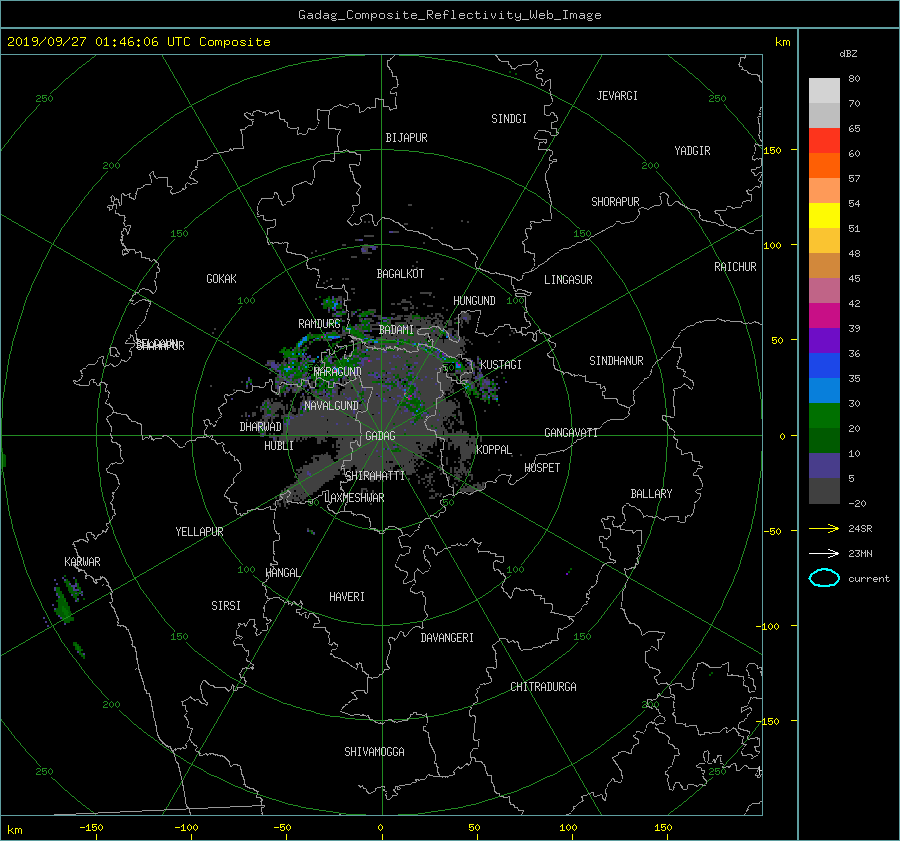Click the SHORAPUR city label
The width and height of the screenshot is (900, 841).
click(x=615, y=202)
